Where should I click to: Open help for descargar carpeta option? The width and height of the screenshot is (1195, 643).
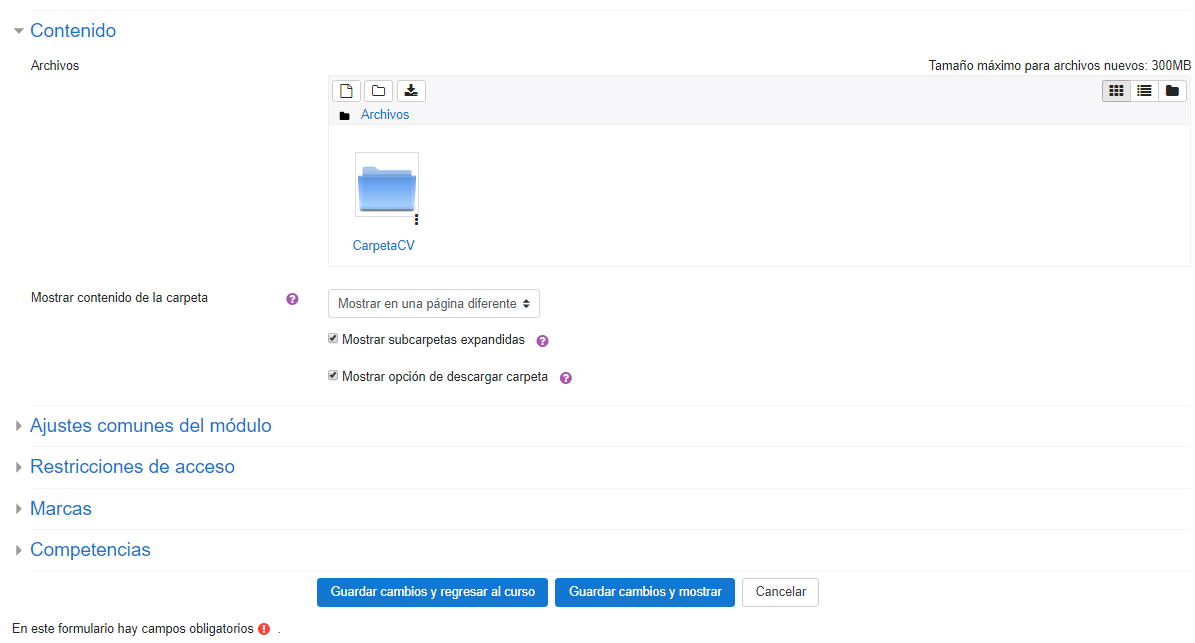tap(565, 379)
